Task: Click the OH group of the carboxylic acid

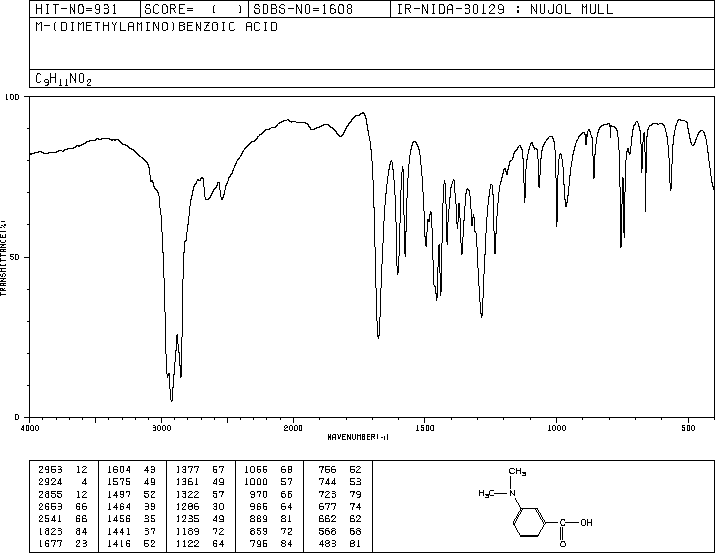Action: point(586,522)
